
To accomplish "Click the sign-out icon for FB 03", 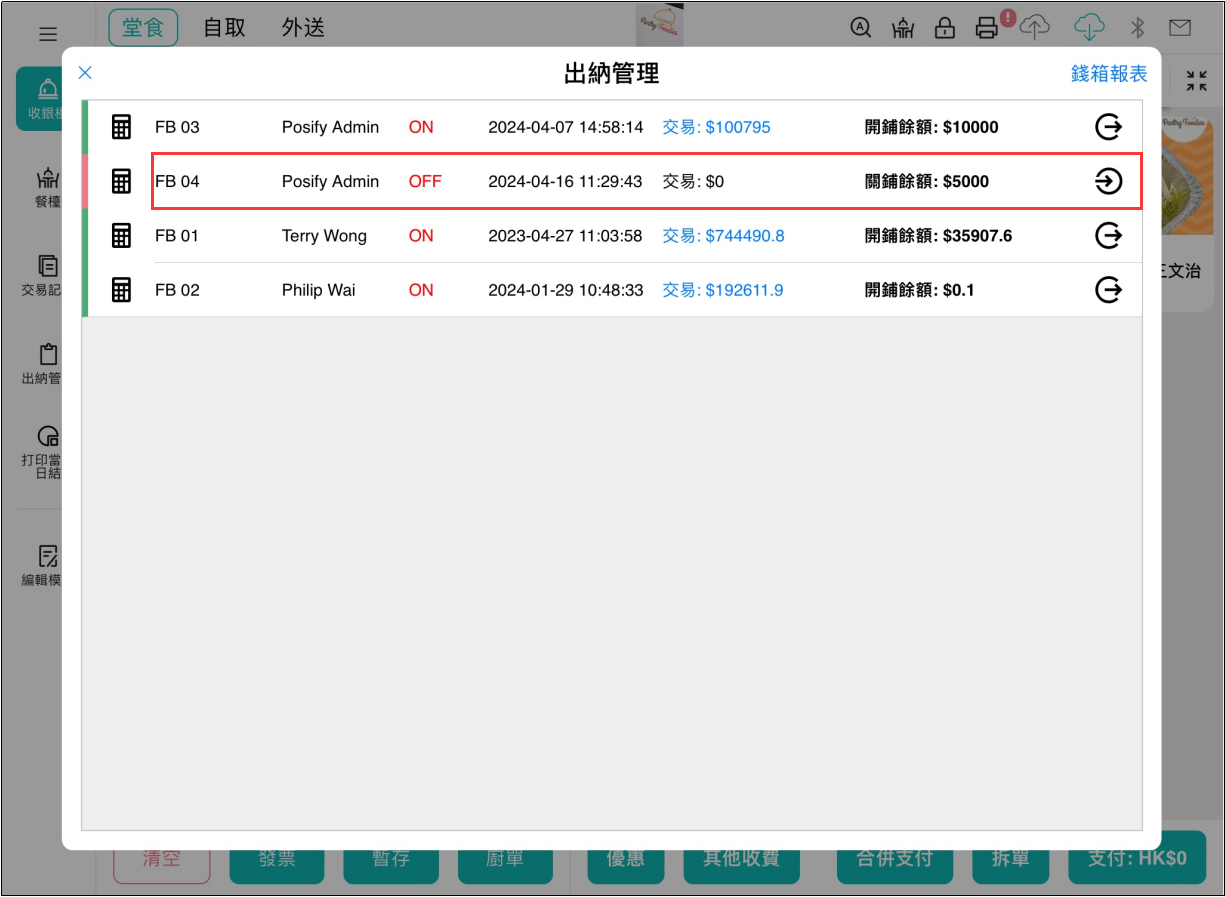I will click(1108, 127).
